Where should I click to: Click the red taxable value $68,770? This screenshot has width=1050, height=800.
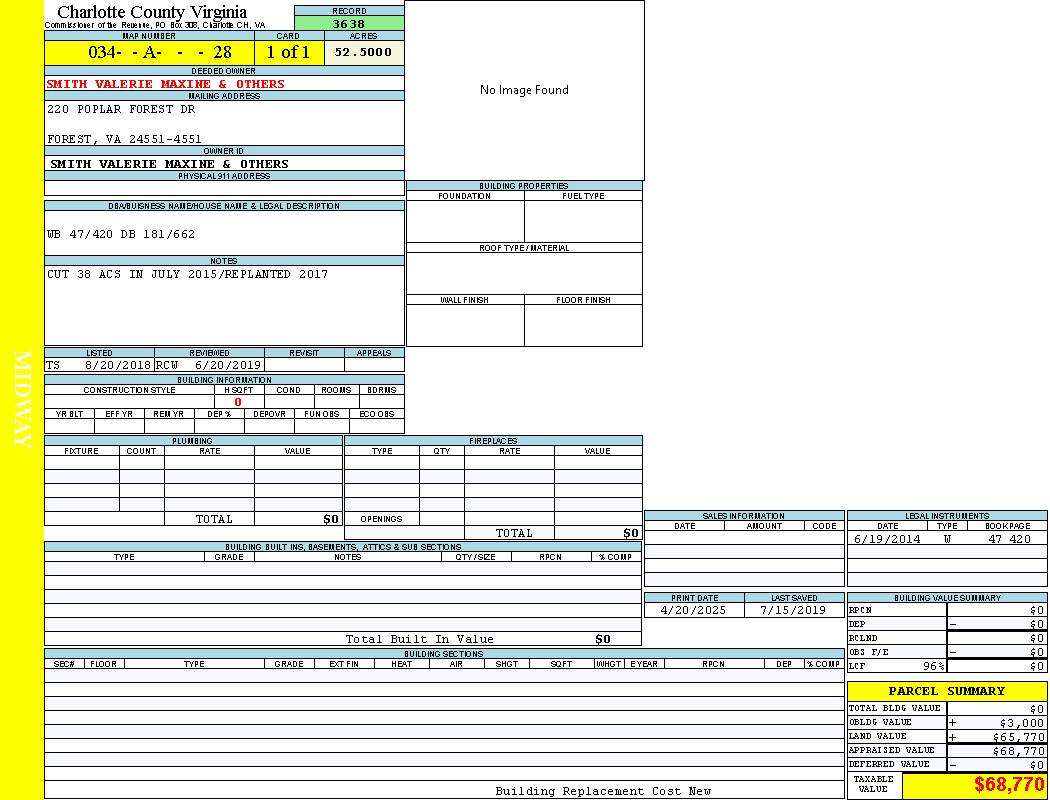pyautogui.click(x=1009, y=785)
